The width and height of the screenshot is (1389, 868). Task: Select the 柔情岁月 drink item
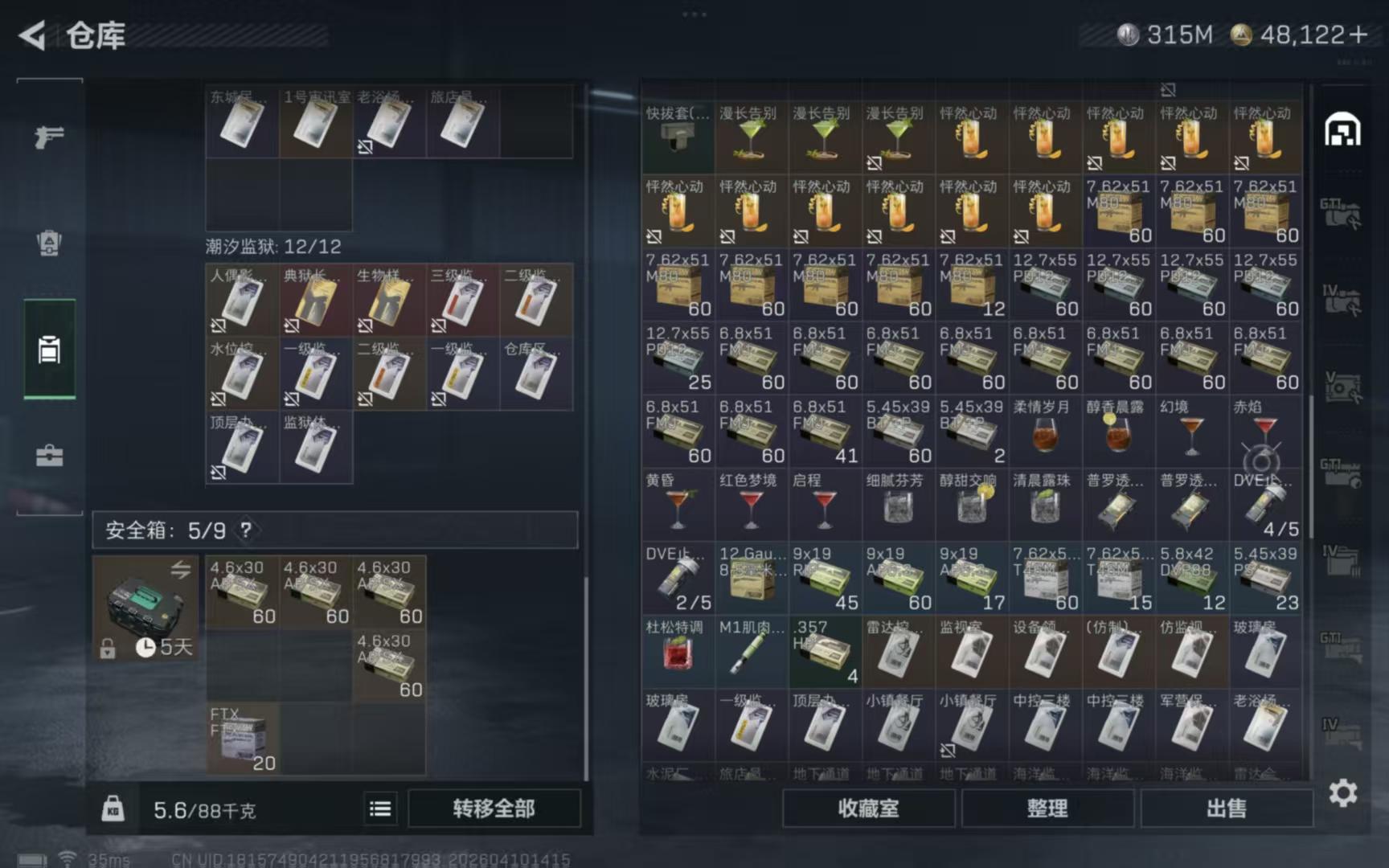1045,432
